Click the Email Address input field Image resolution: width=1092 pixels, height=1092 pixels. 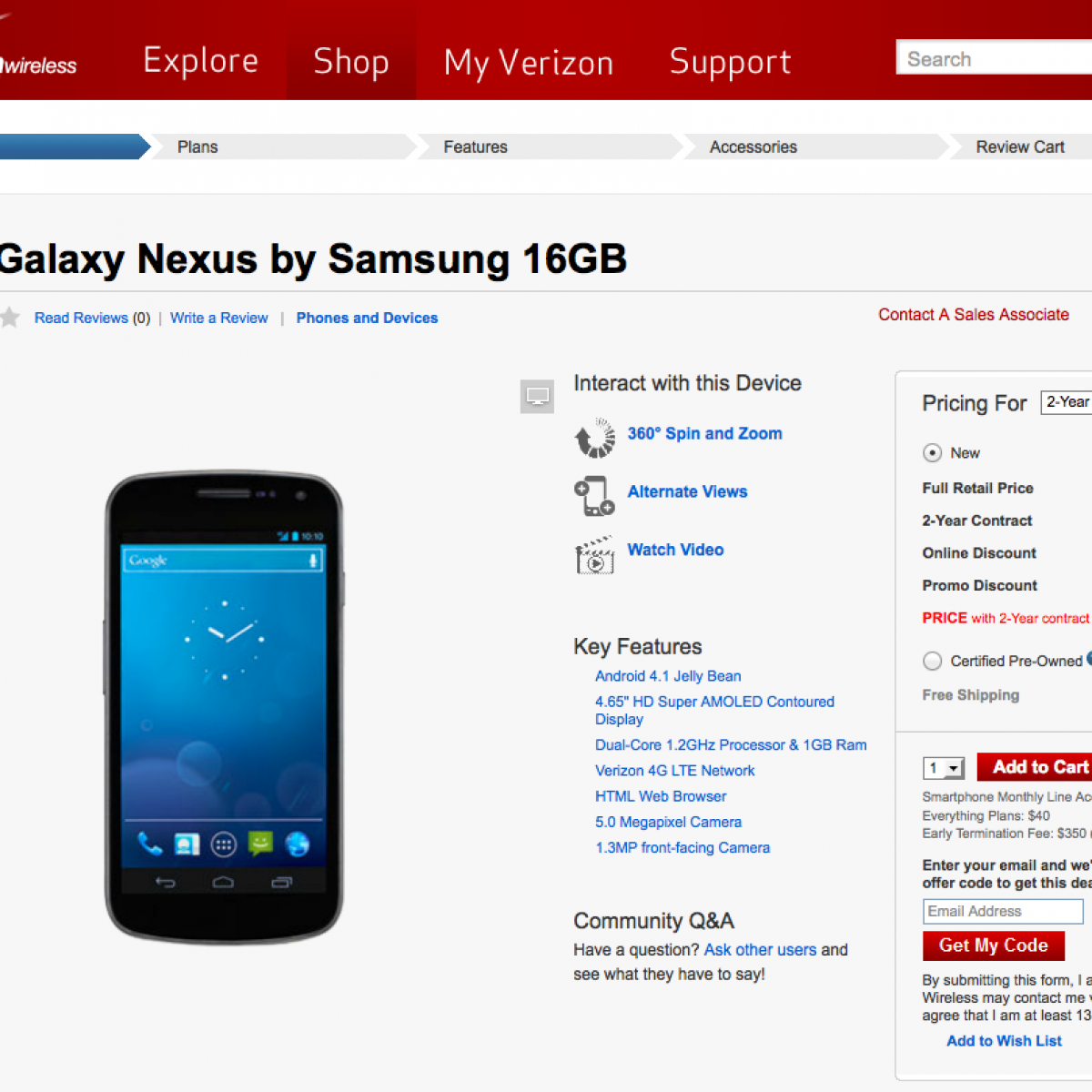(x=1002, y=911)
